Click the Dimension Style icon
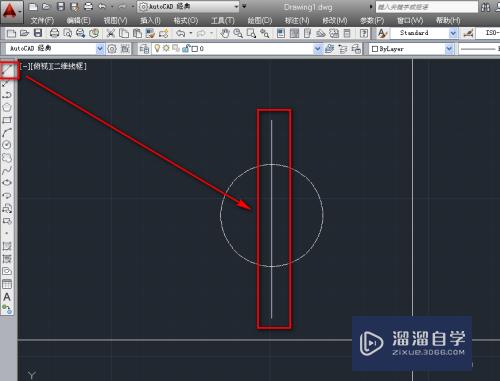 [468, 33]
